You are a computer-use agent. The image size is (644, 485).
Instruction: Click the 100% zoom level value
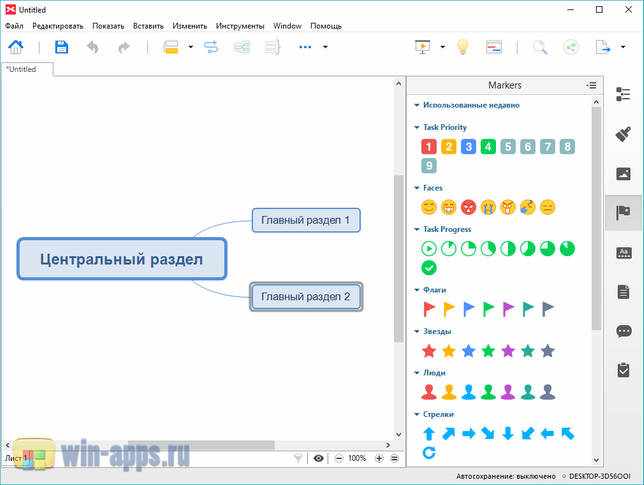click(357, 458)
